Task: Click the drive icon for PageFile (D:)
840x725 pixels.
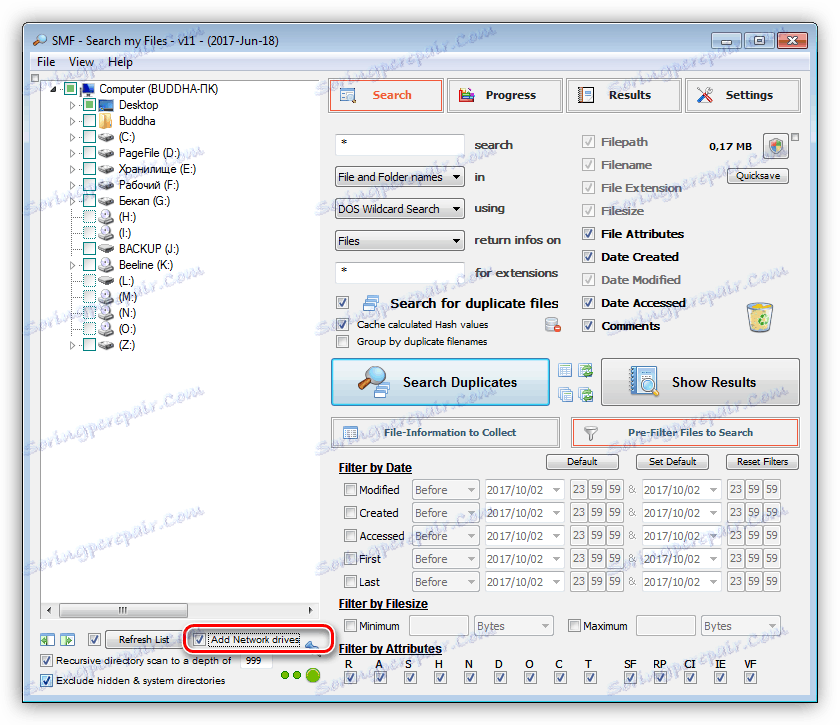Action: point(106,153)
